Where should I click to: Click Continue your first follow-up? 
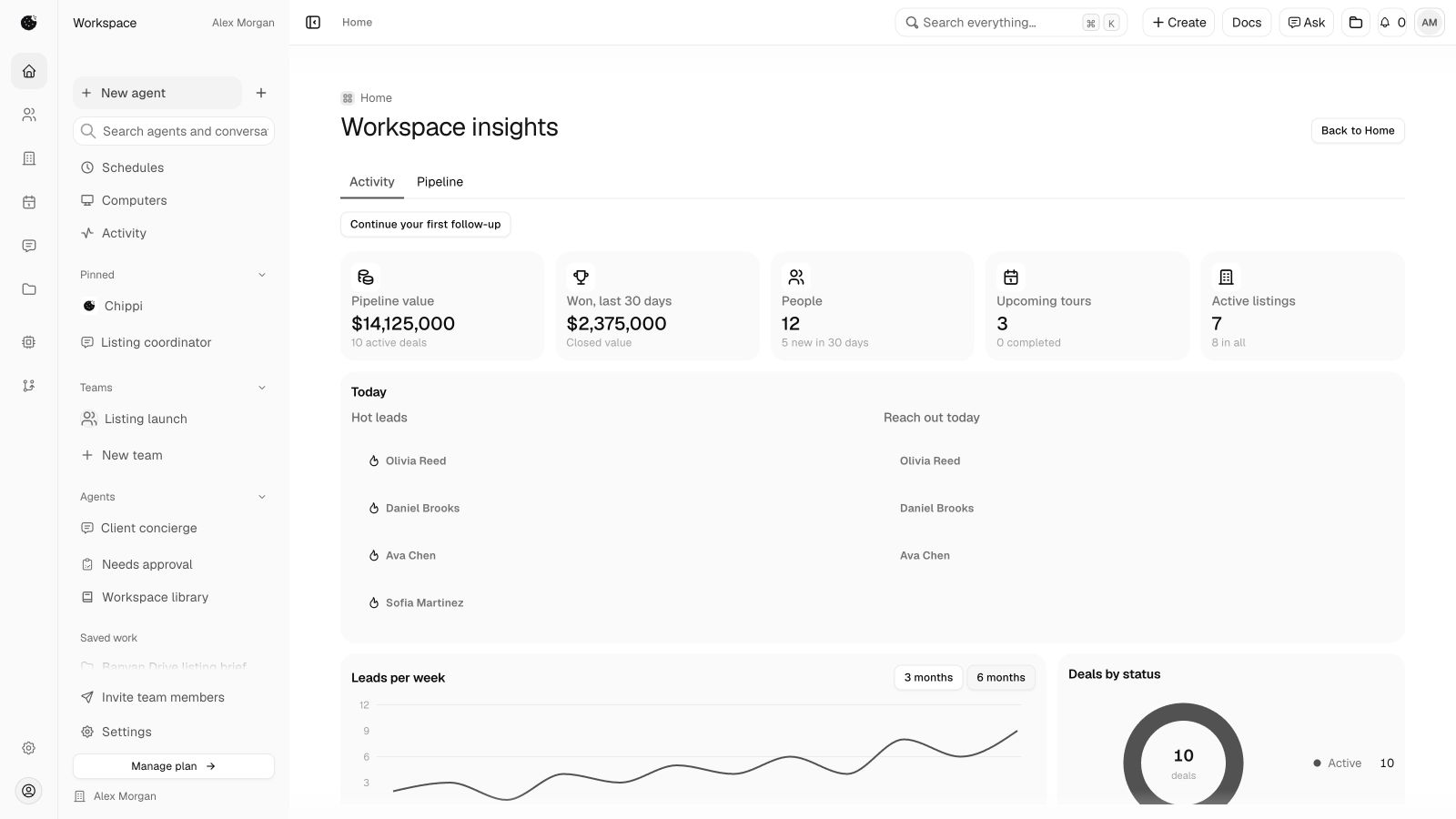[425, 224]
